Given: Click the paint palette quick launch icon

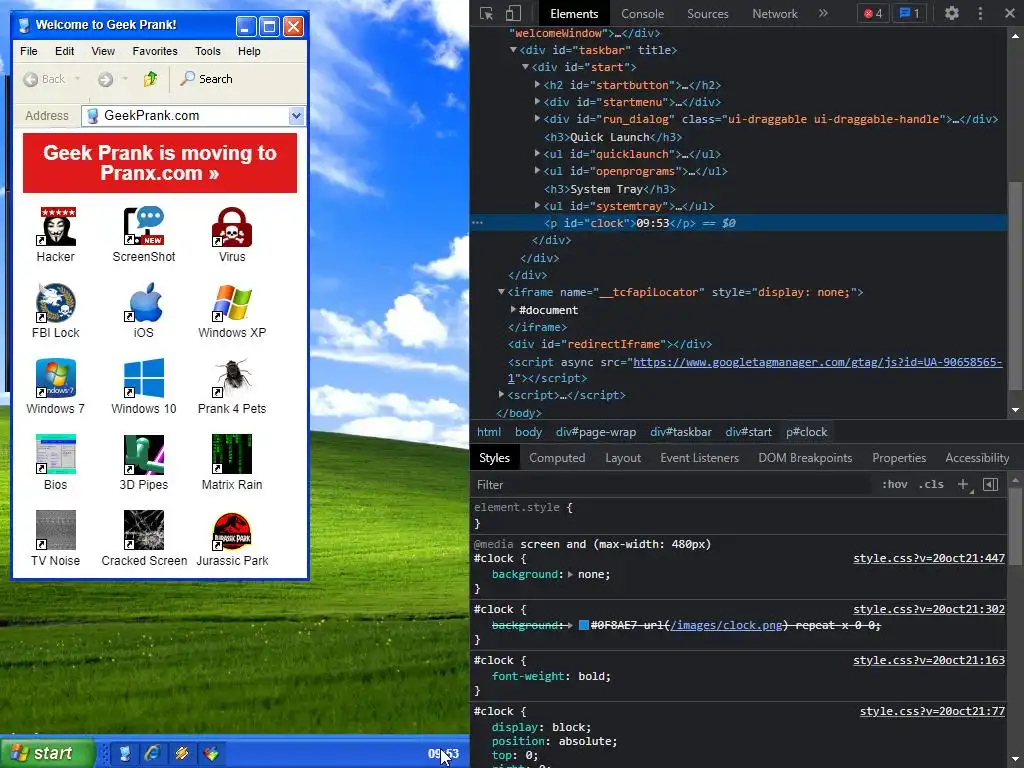Looking at the screenshot, I should click(210, 753).
